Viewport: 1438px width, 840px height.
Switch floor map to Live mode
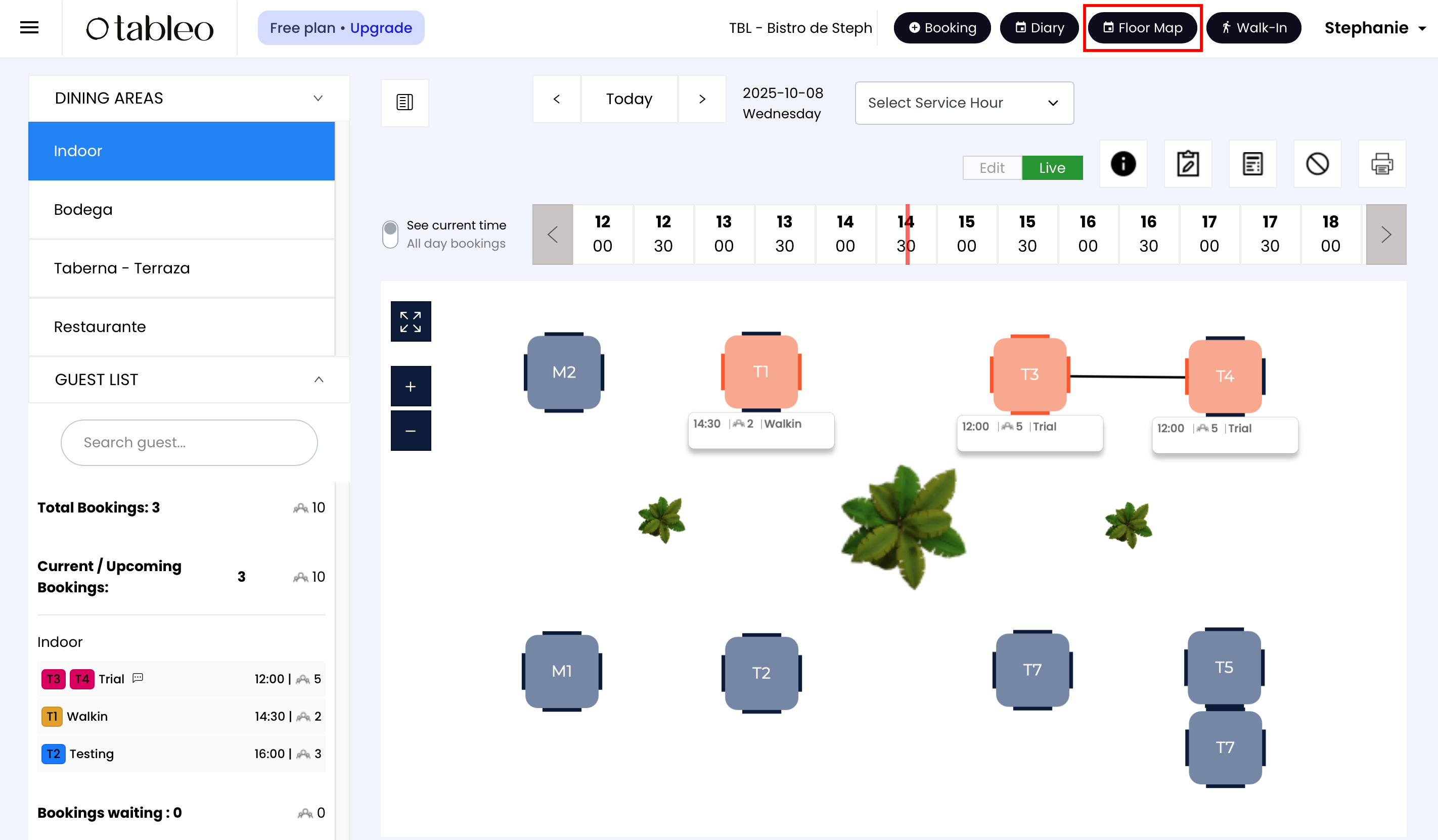click(1052, 168)
